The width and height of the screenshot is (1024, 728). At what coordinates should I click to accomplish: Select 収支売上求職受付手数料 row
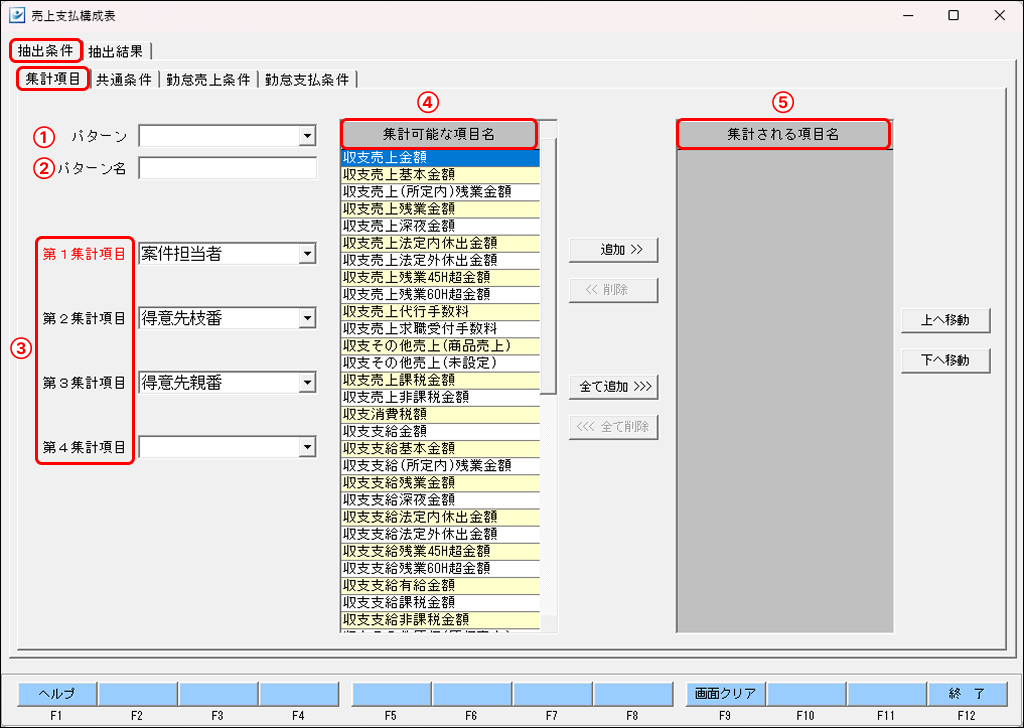440,328
